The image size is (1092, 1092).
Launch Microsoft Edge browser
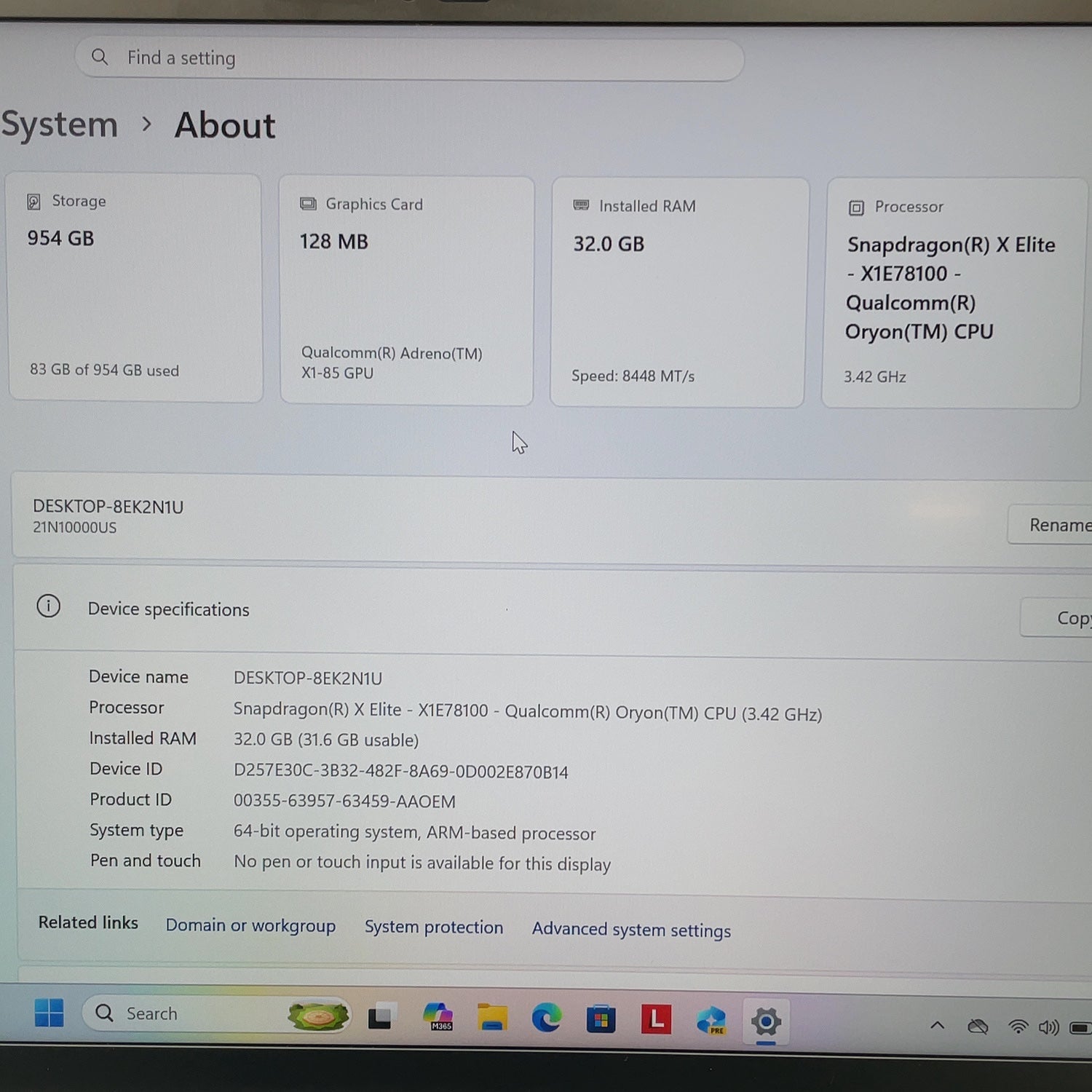[546, 1018]
